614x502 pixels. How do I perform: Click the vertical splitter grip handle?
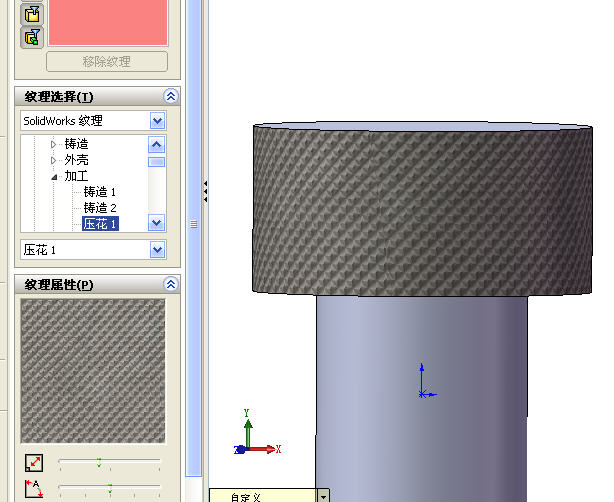tap(194, 224)
